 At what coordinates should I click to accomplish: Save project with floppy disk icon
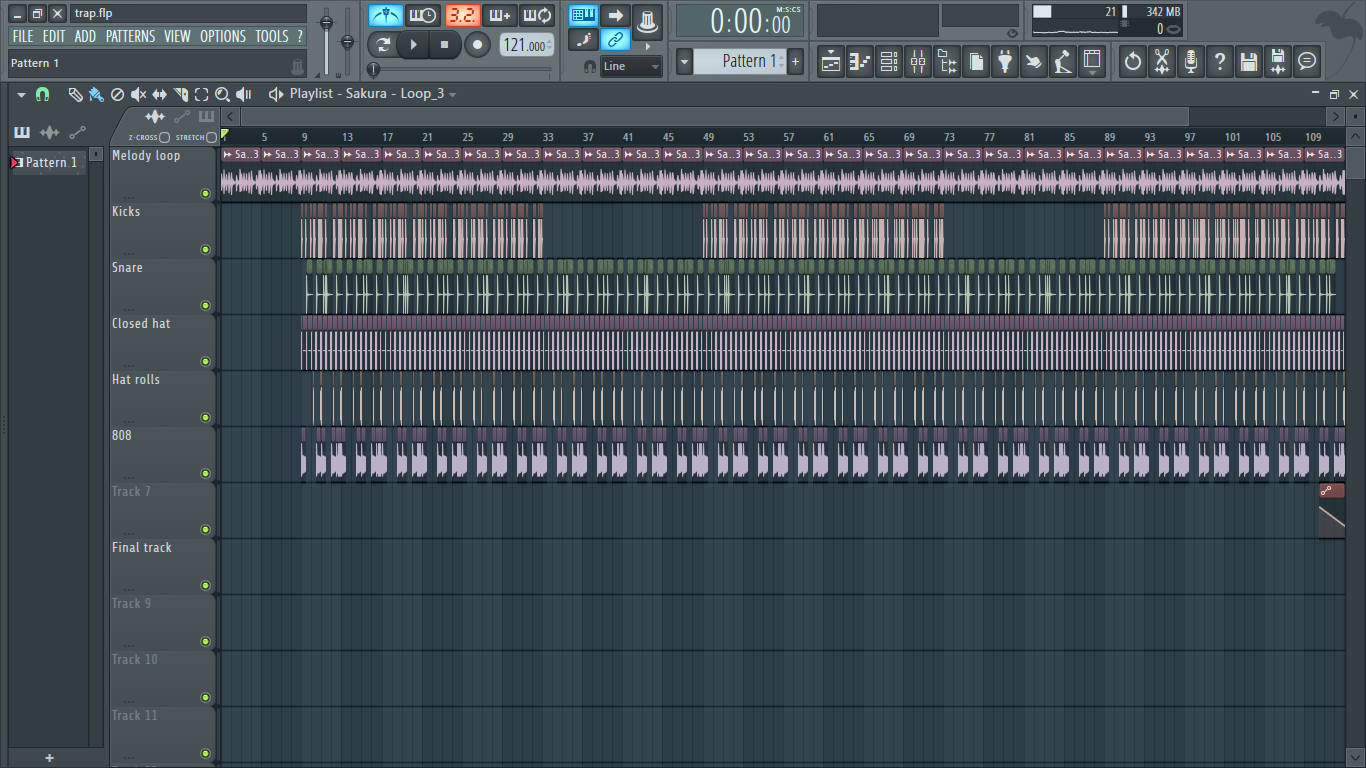1248,61
